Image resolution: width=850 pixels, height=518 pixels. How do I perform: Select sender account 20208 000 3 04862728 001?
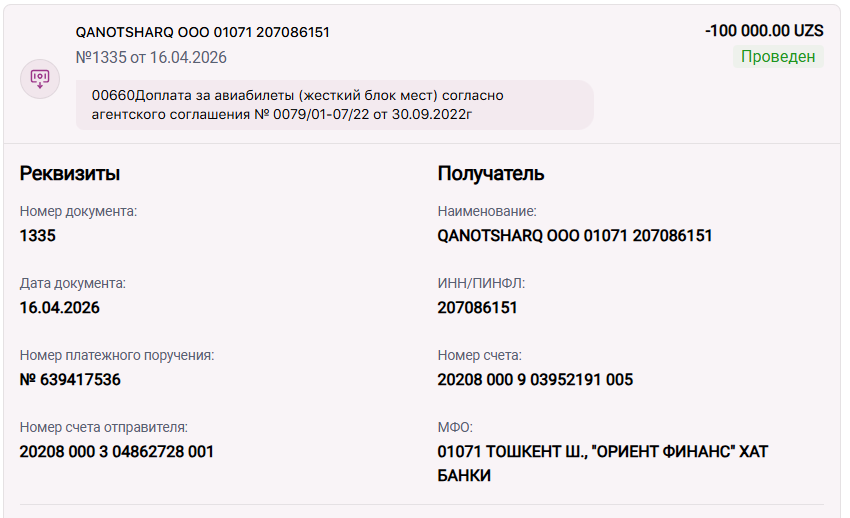coord(117,452)
